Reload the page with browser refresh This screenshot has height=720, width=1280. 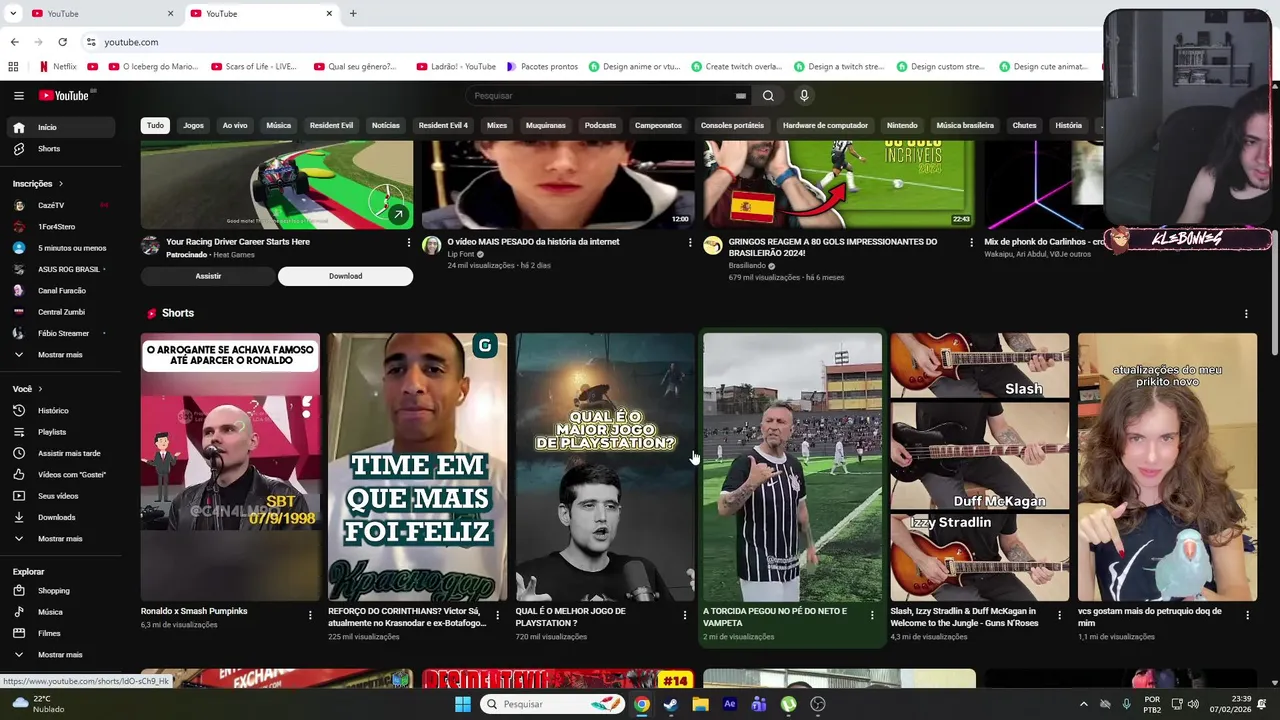62,42
